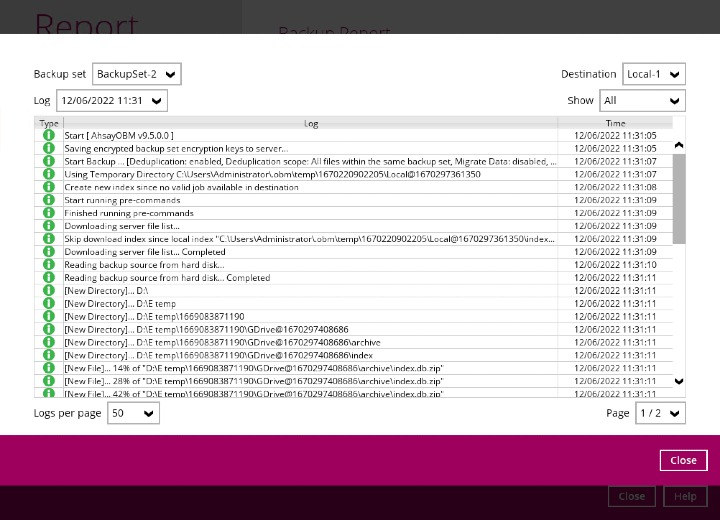This screenshot has width=720, height=520.
Task: Click time cell 12/06/2022 11:31:08
Action: 615,187
